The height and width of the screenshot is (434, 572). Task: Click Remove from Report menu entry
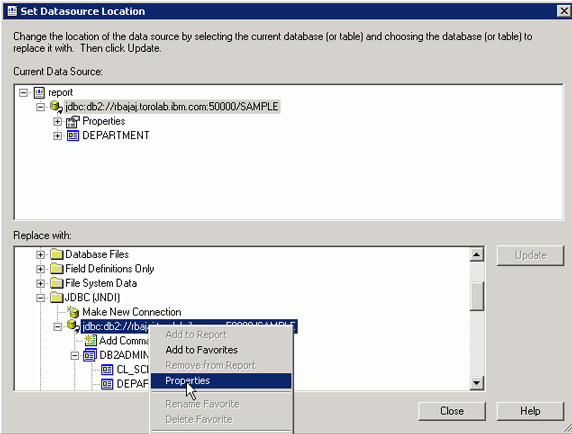(221, 365)
